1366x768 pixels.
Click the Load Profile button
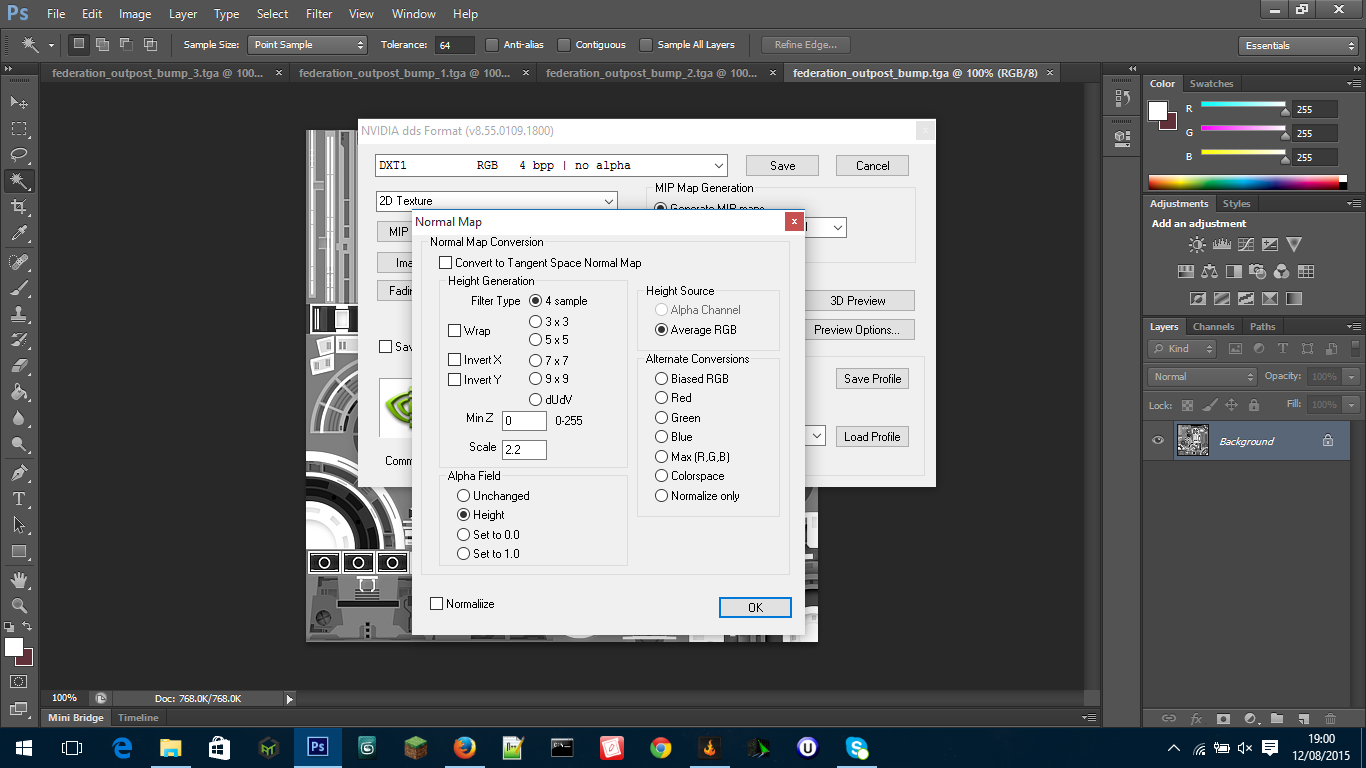coord(872,437)
